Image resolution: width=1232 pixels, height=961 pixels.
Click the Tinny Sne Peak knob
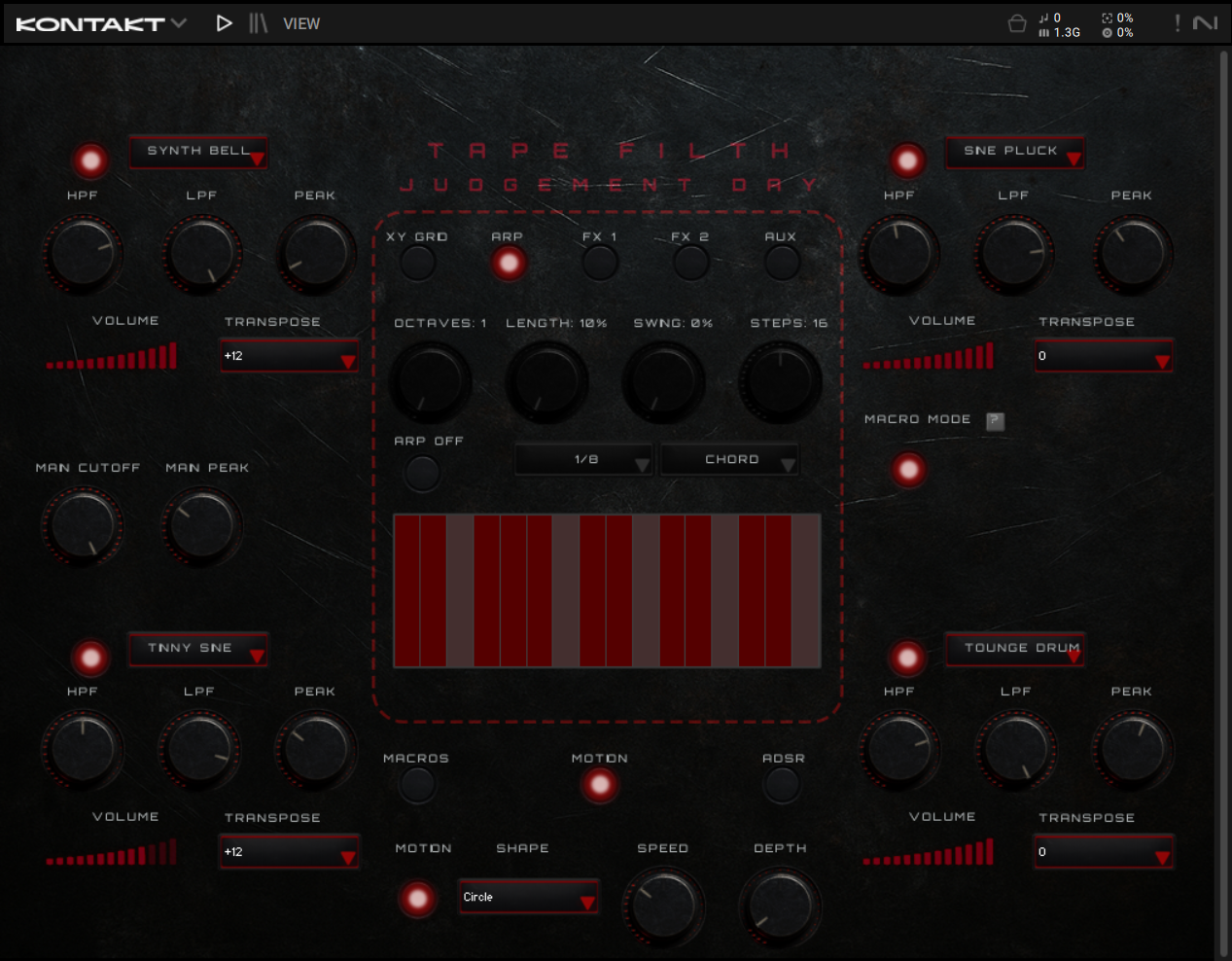[317, 750]
